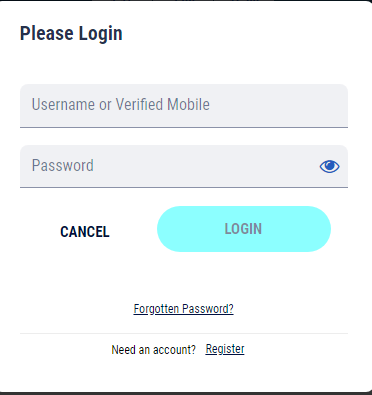Click the eye icon in the Password field
The height and width of the screenshot is (395, 372).
329,166
